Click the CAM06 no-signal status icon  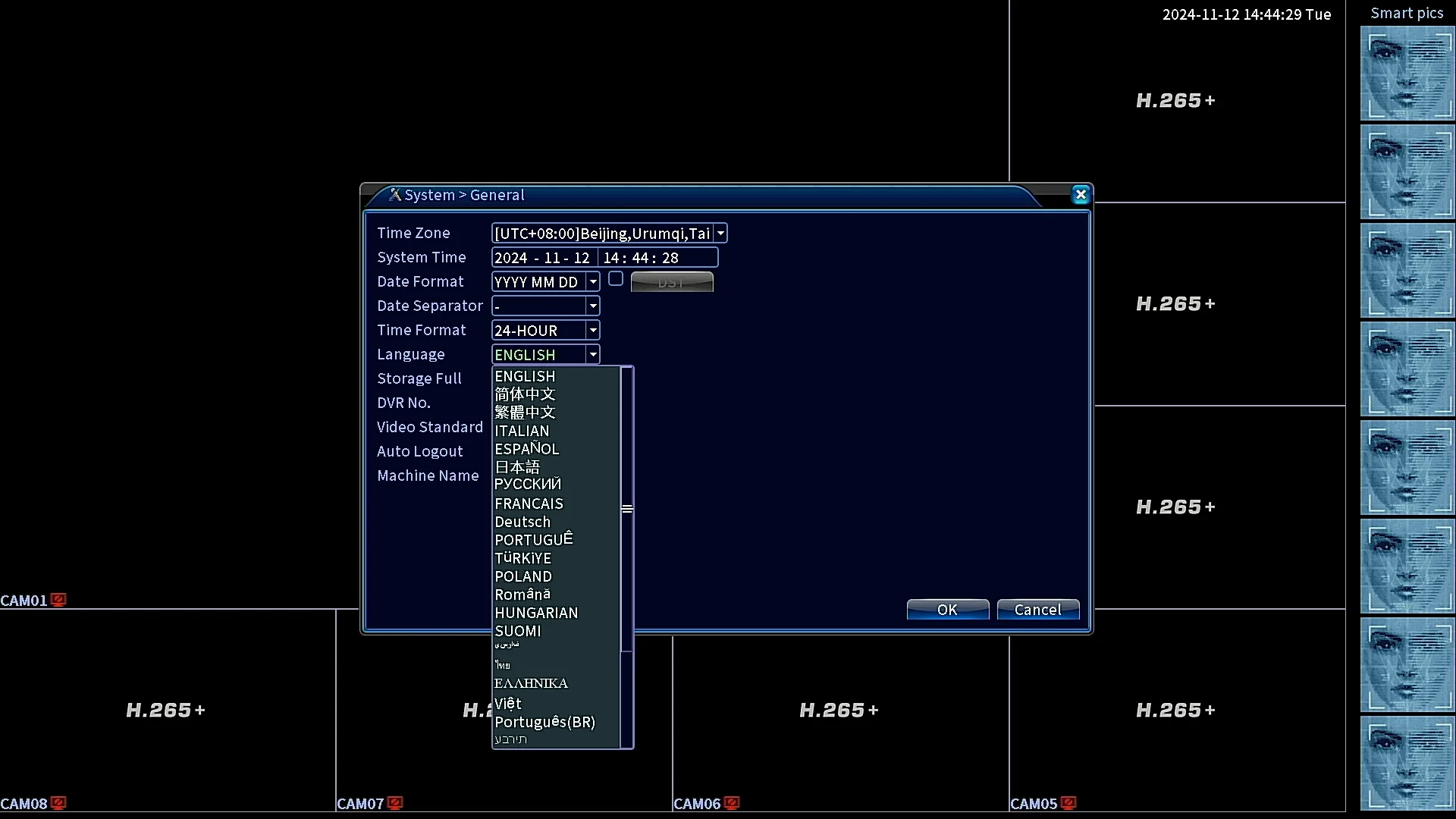(x=732, y=803)
